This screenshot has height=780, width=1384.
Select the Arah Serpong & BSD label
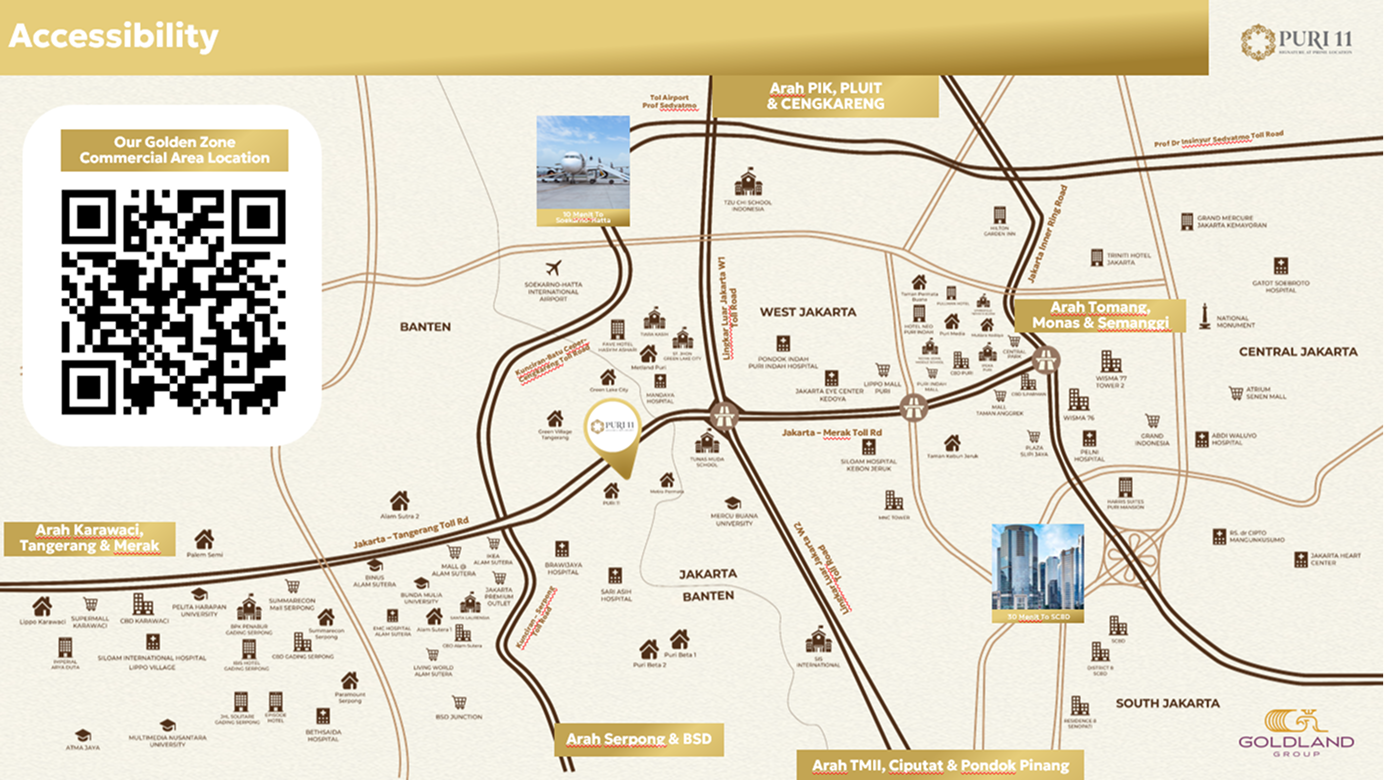(638, 740)
